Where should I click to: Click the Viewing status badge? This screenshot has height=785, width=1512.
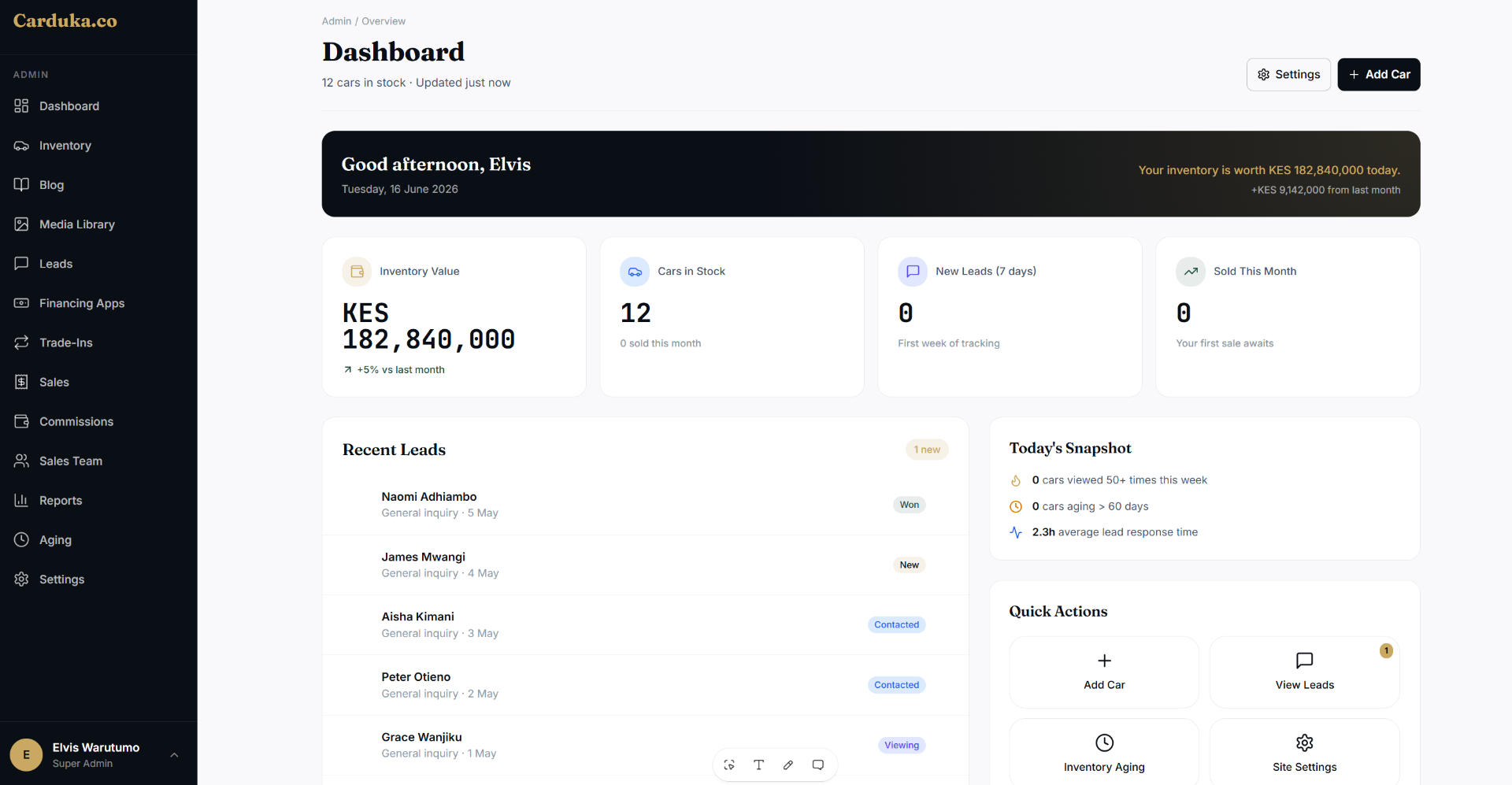pos(902,745)
